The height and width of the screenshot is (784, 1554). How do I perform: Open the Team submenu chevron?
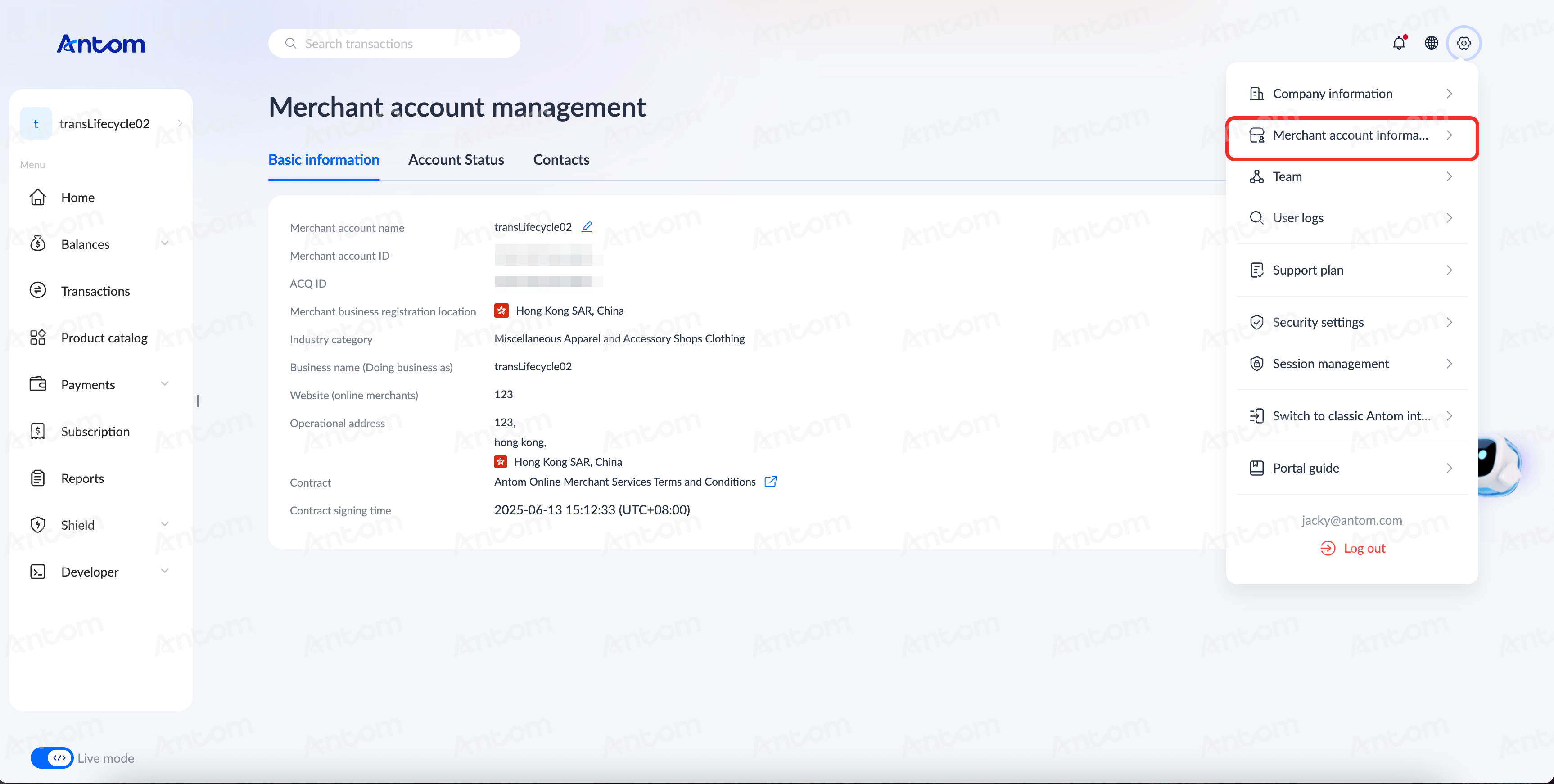pyautogui.click(x=1449, y=177)
